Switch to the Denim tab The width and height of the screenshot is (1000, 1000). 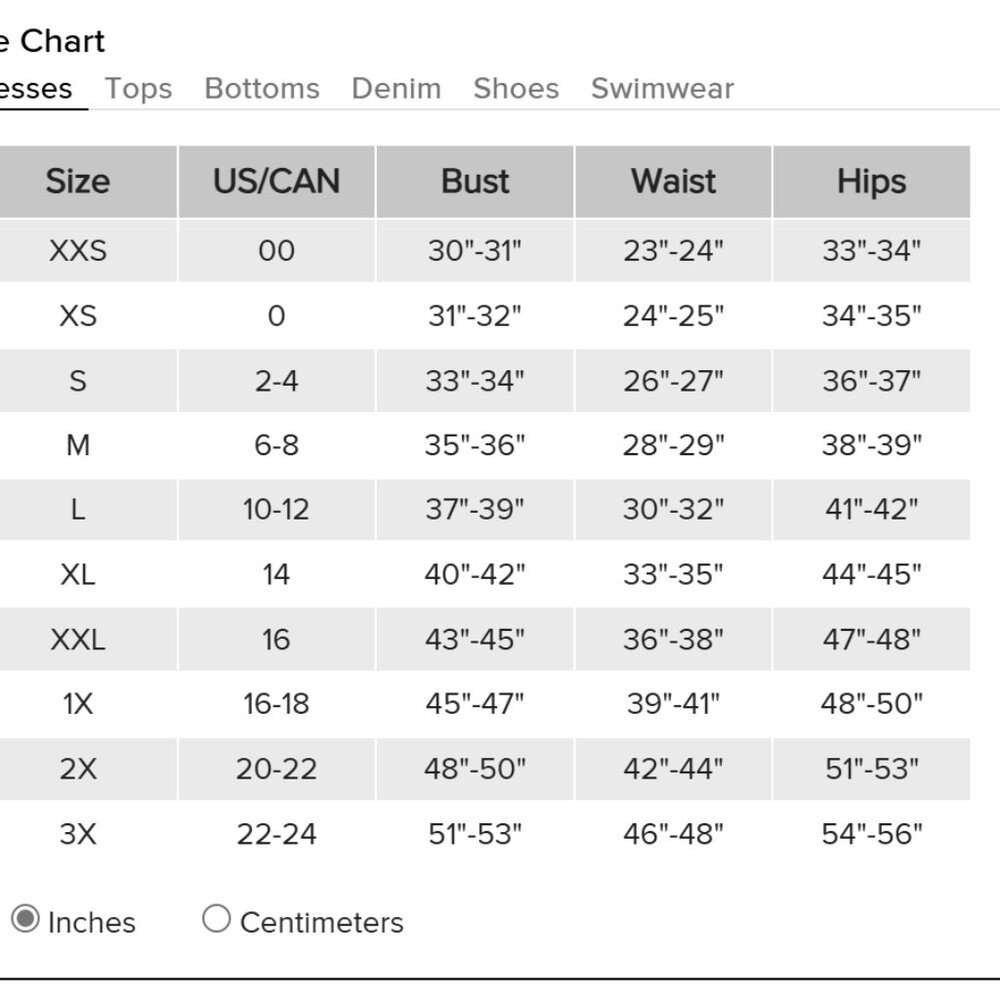[397, 89]
